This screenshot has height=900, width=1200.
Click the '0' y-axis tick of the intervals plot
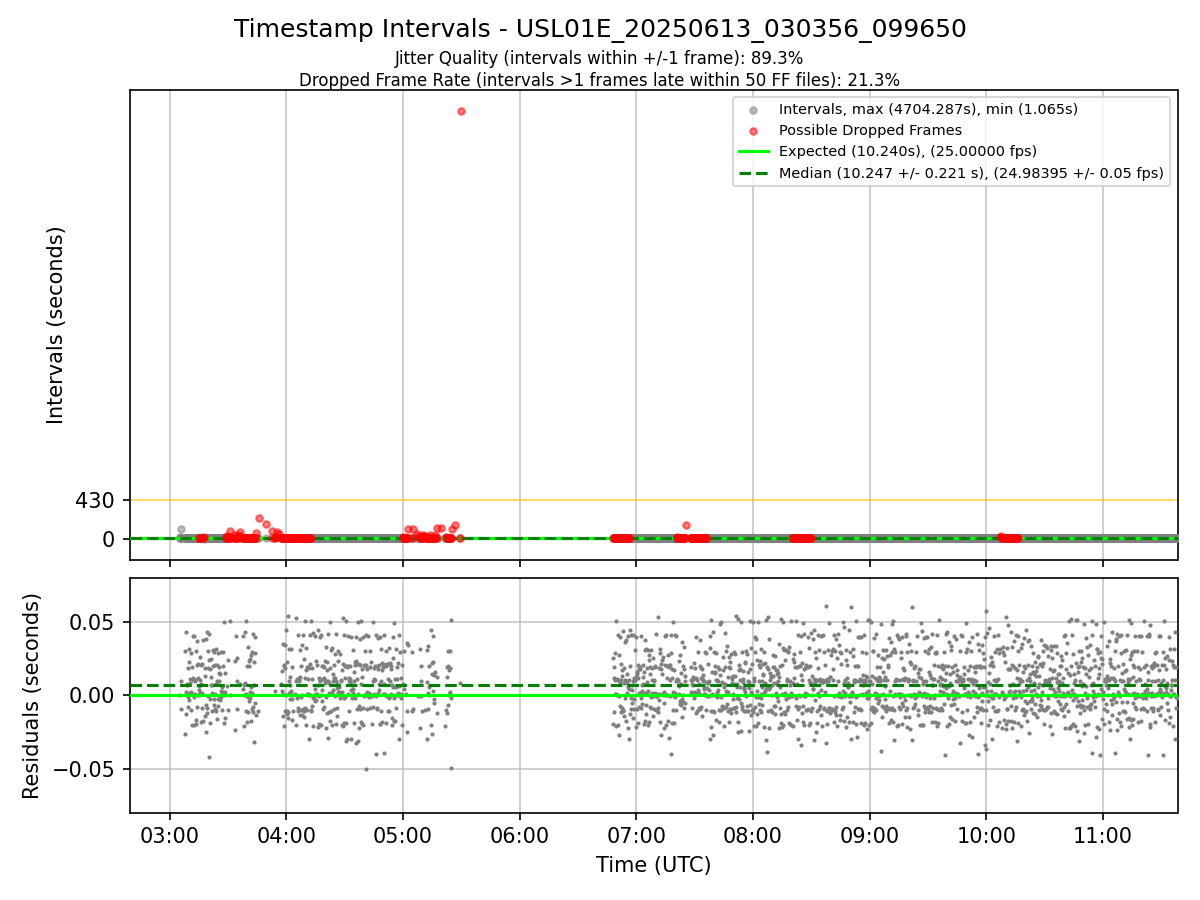point(110,539)
